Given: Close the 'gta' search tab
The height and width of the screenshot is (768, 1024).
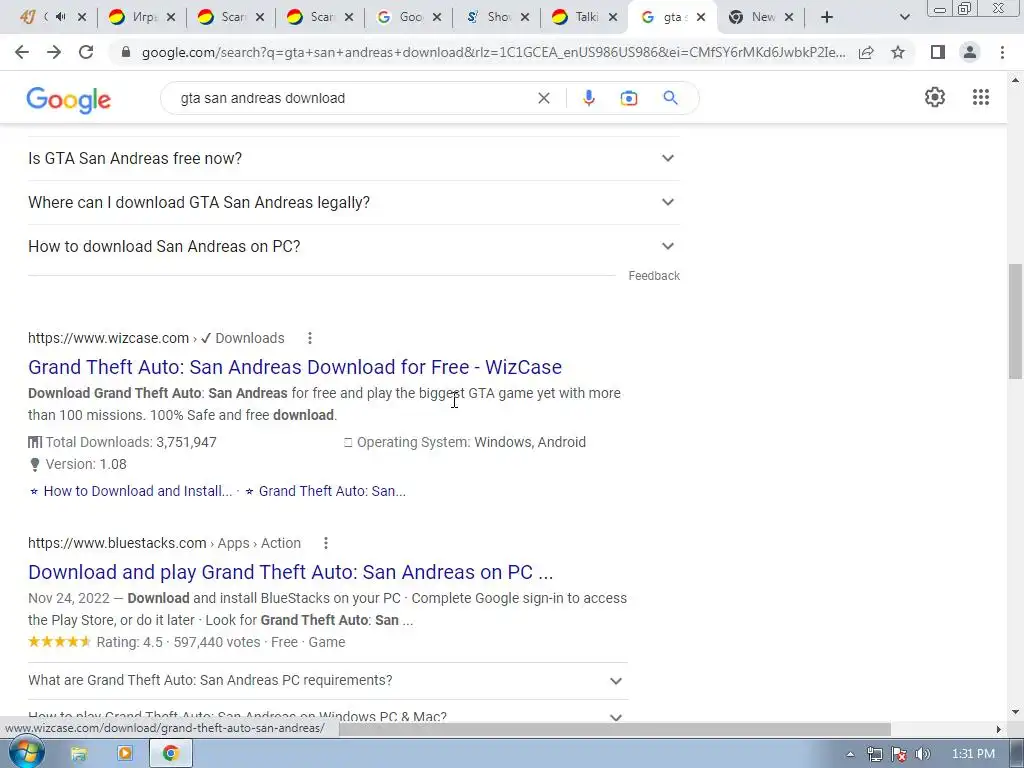Looking at the screenshot, I should (701, 17).
